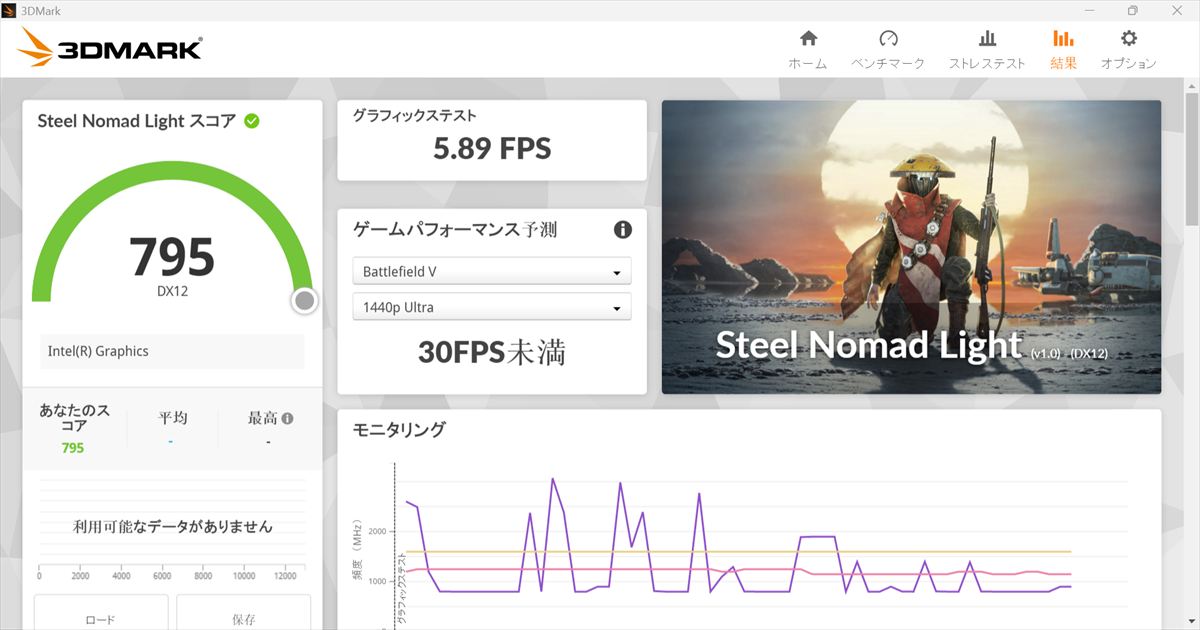1200x630 pixels.
Task: Click the ロード button
Action: pos(101,613)
